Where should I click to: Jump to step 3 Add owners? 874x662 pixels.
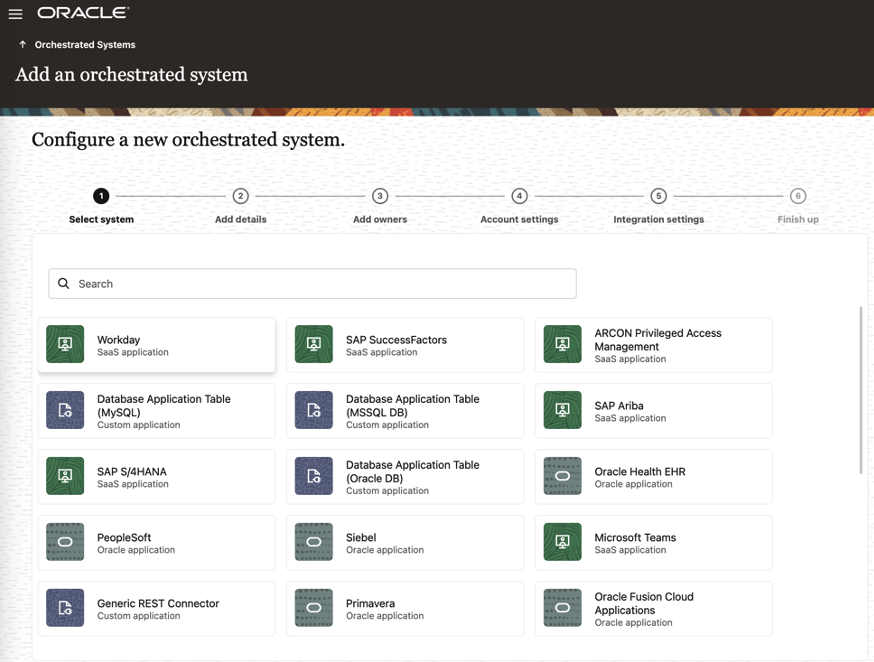point(379,196)
